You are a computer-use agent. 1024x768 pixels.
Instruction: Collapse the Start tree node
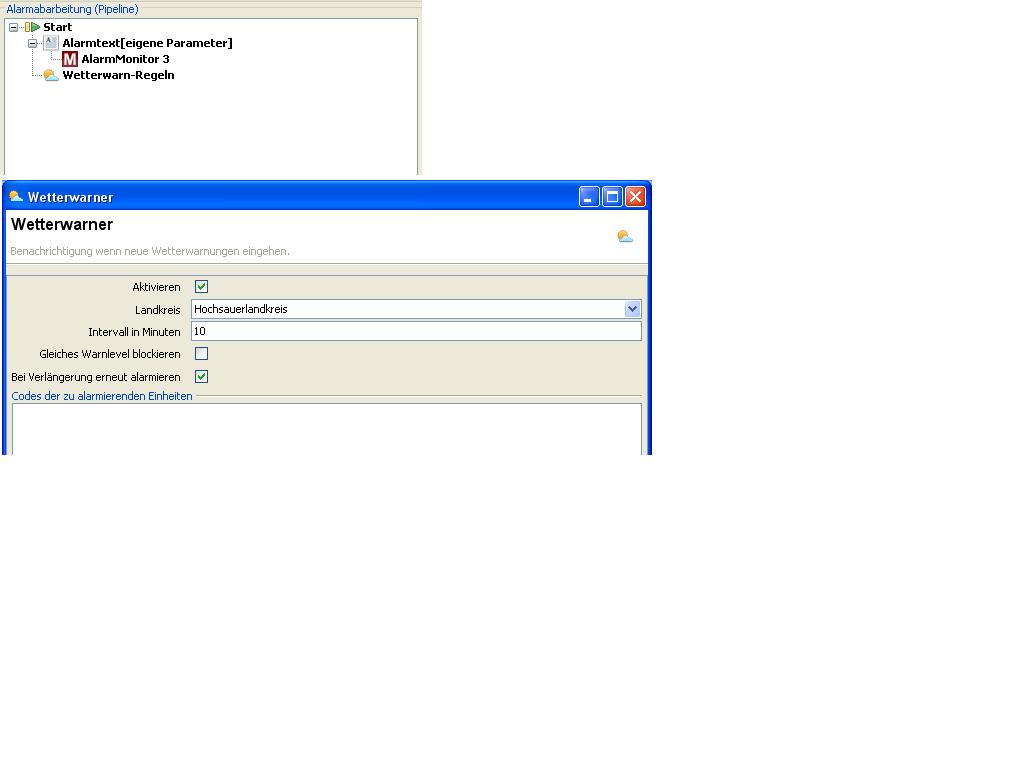(14, 27)
